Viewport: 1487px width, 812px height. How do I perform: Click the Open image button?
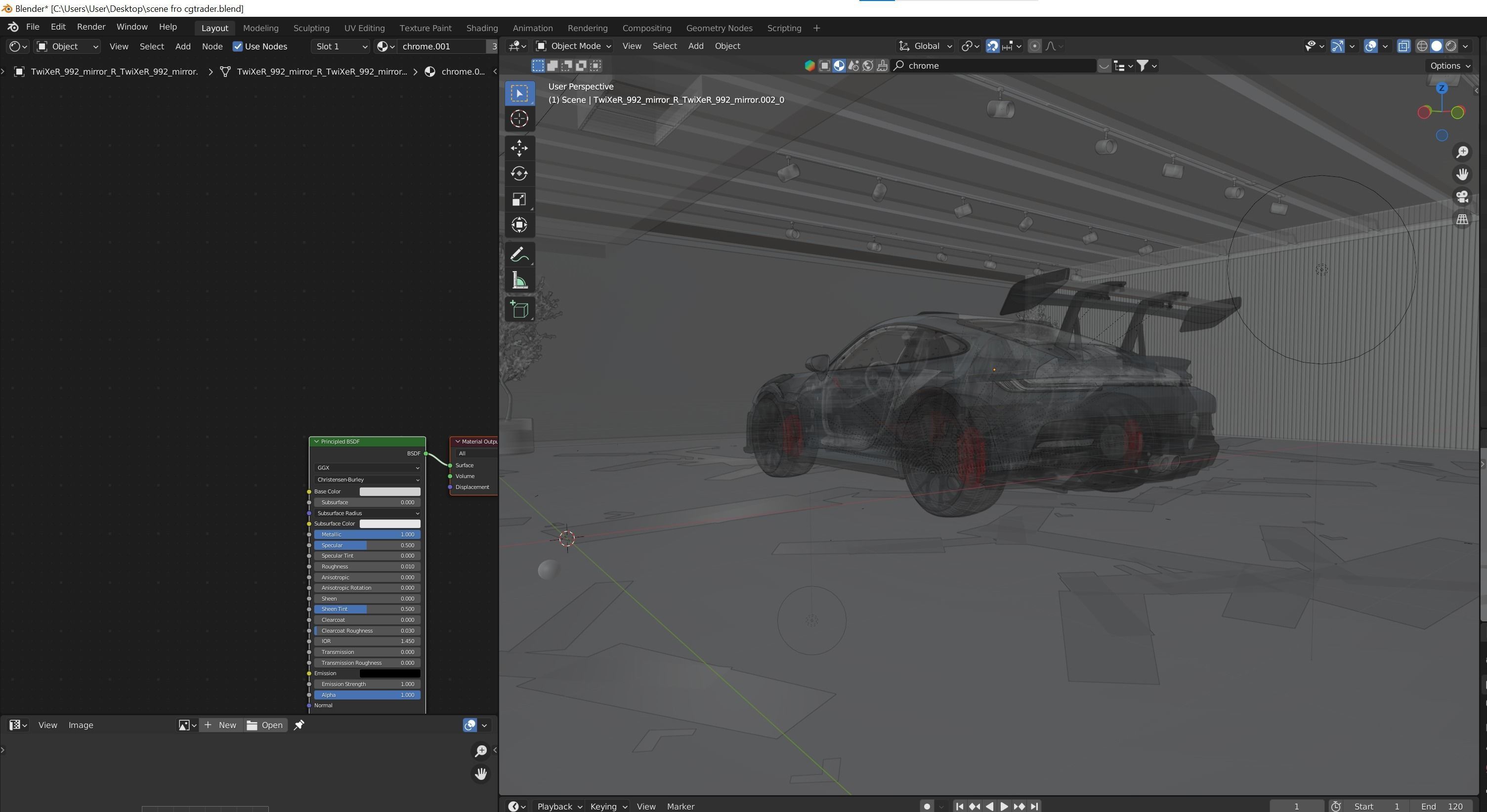[x=264, y=725]
